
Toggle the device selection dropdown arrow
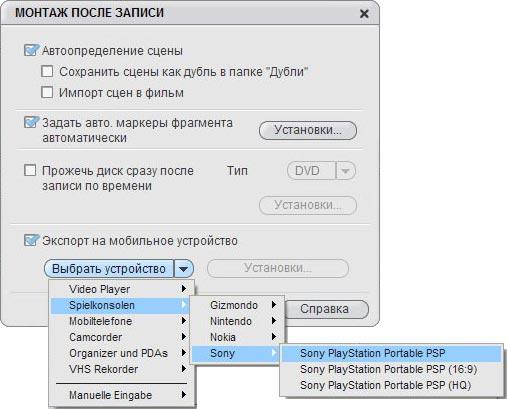pyautogui.click(x=184, y=269)
